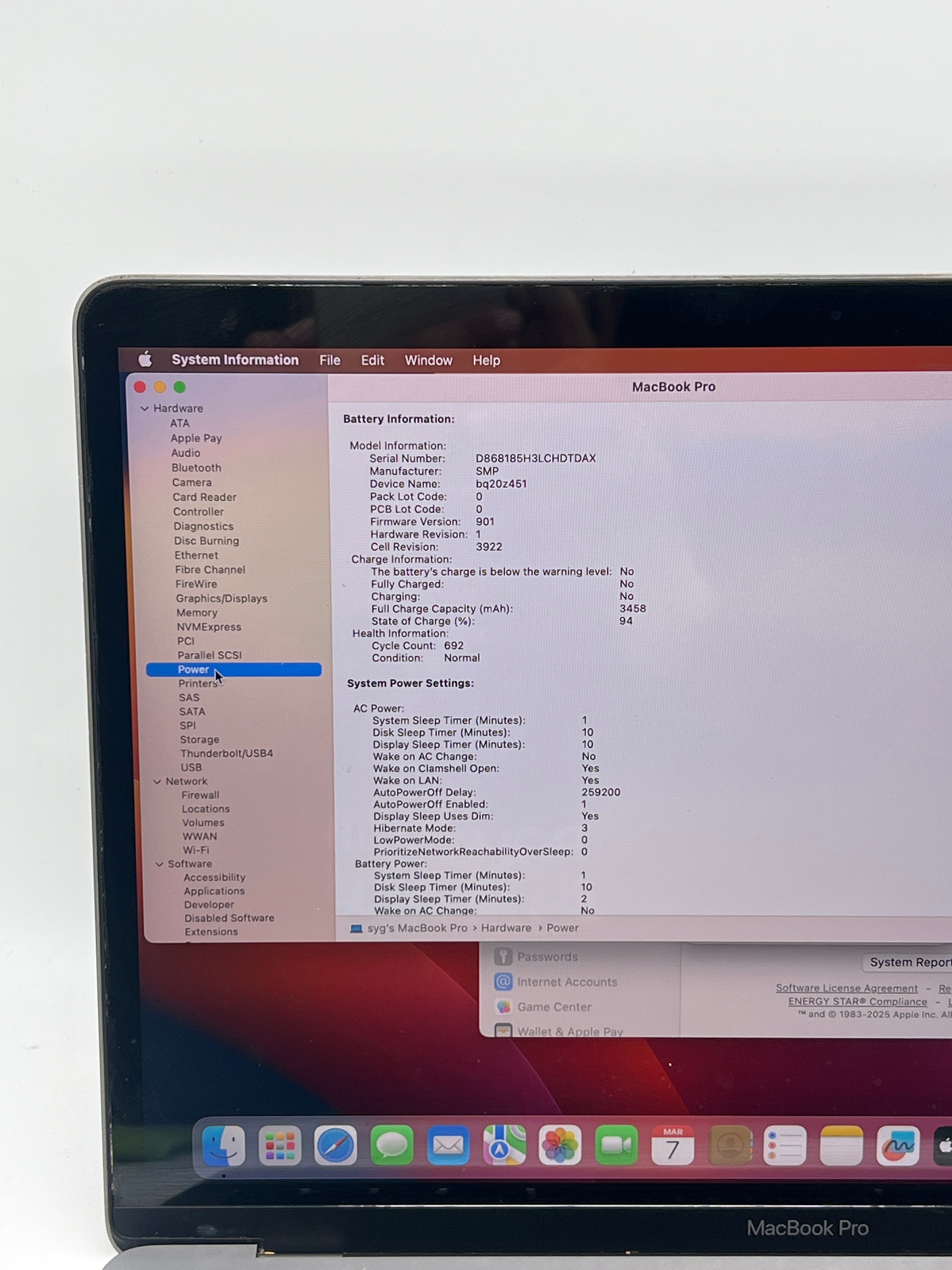
Task: Collapse the Software section
Action: click(160, 864)
